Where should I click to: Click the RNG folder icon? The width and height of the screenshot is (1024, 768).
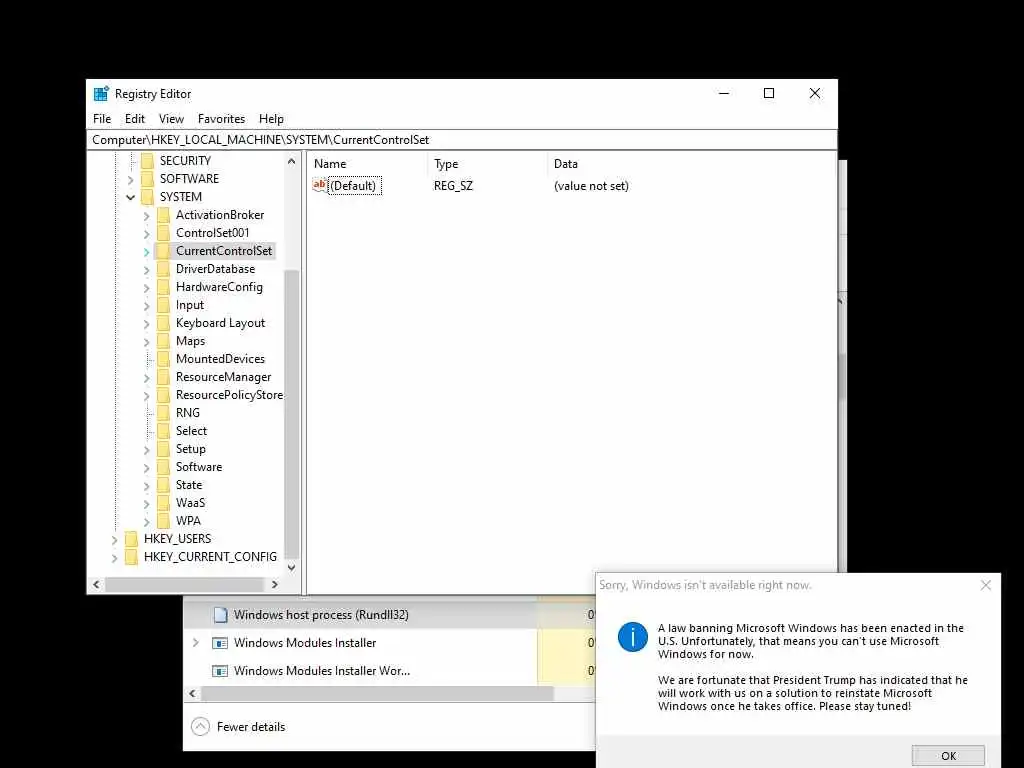pyautogui.click(x=163, y=413)
